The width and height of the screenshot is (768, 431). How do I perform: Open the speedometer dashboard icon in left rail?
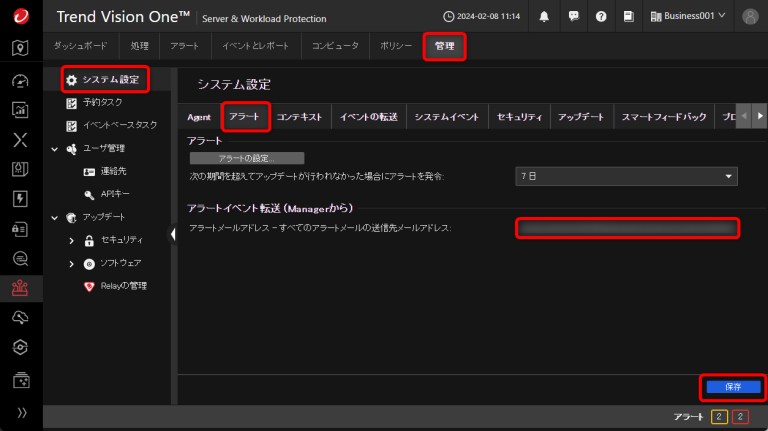click(x=20, y=81)
